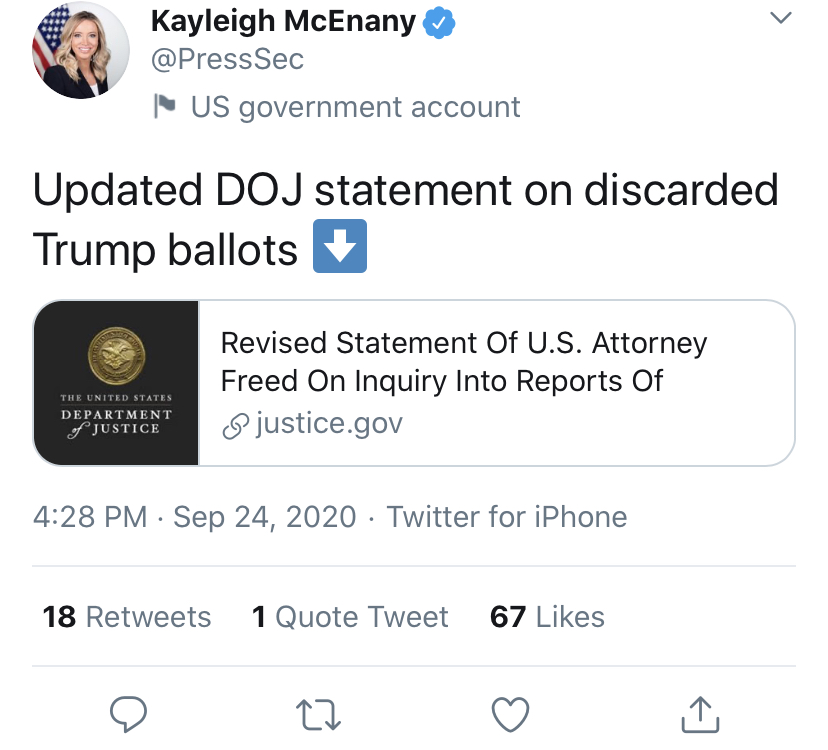The image size is (828, 750).
Task: Tap the @PressSec handle
Action: point(227,59)
